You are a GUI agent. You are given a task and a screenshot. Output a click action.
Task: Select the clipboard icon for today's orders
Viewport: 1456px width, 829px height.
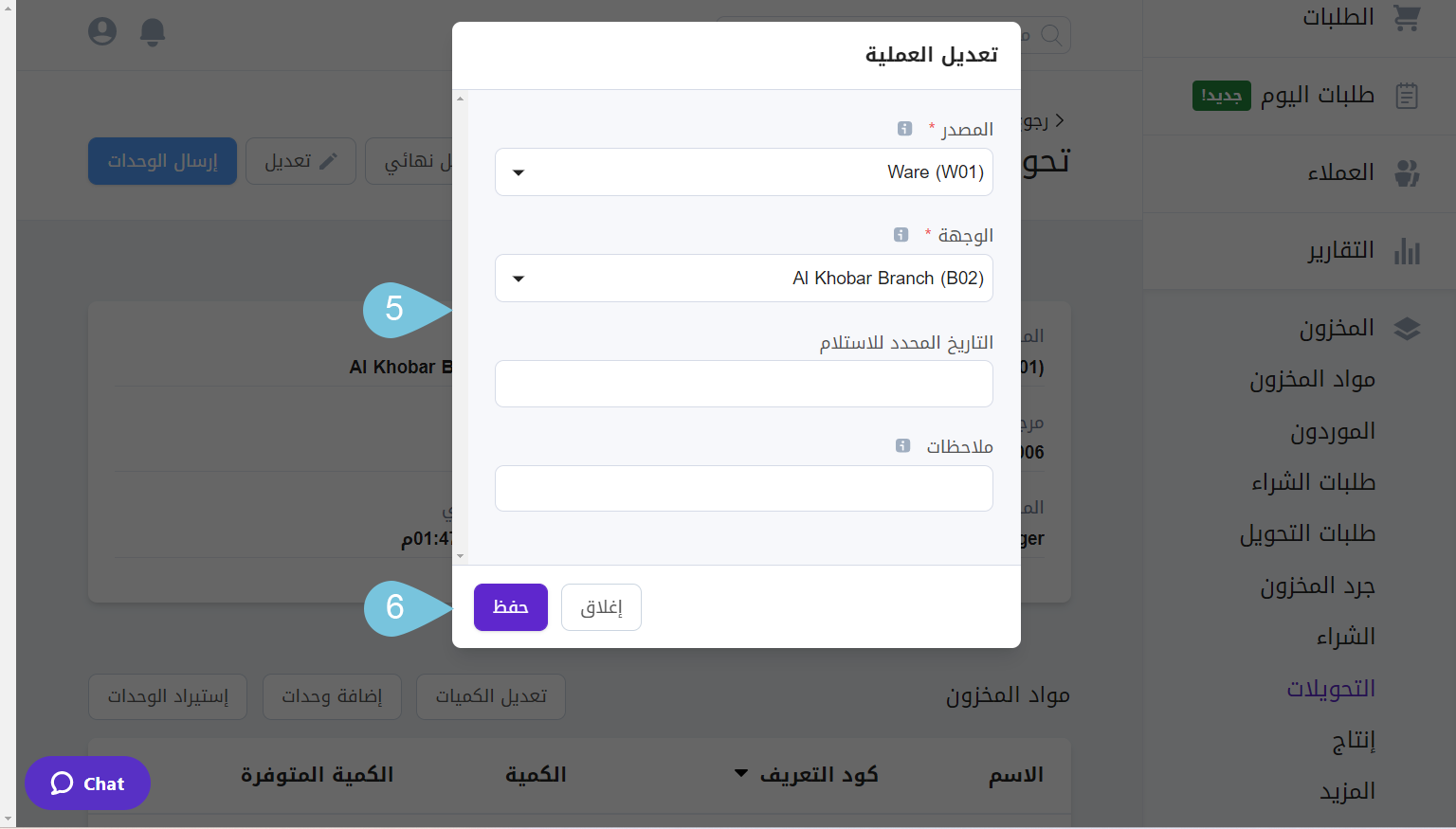[x=1409, y=95]
